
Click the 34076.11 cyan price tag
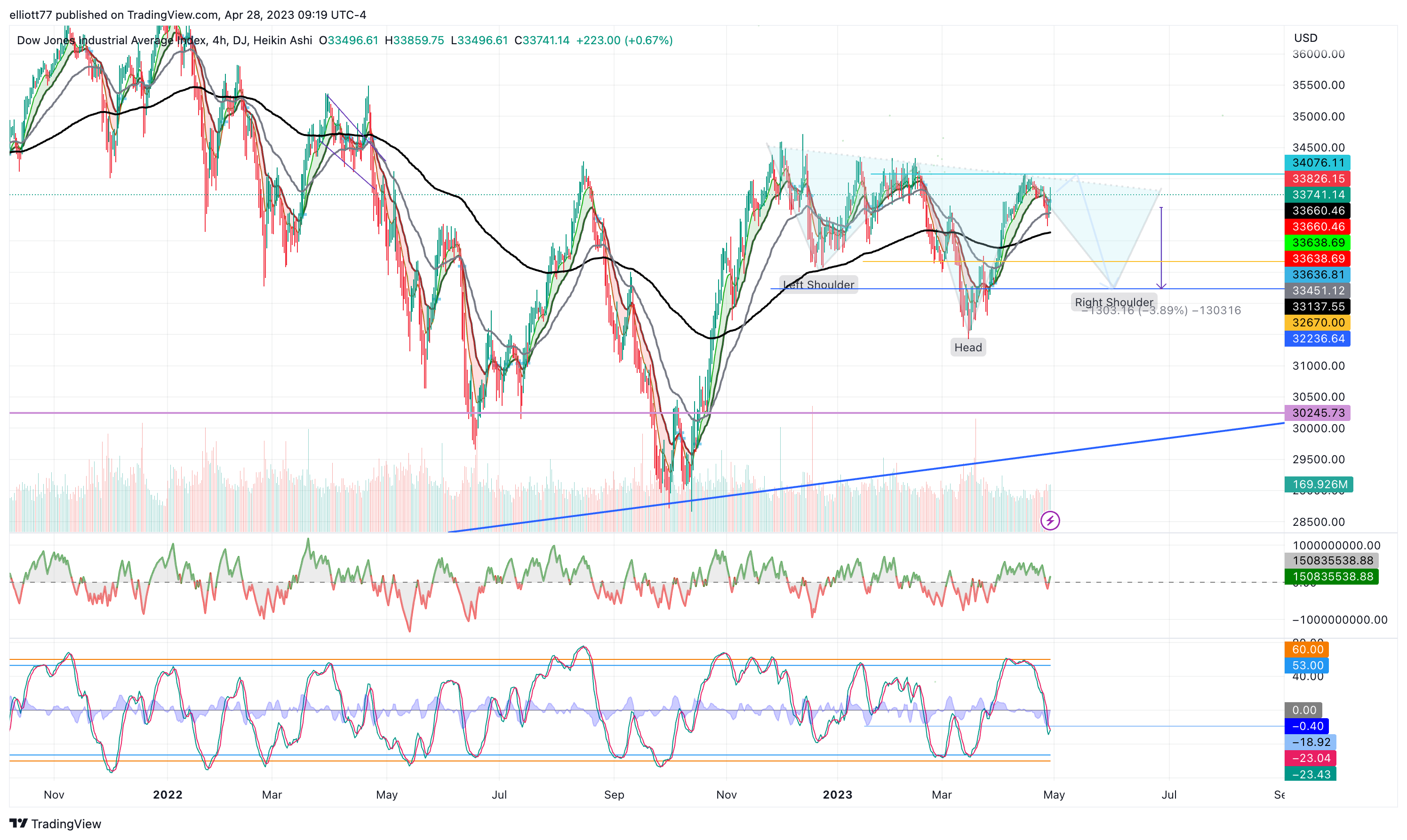[1318, 162]
